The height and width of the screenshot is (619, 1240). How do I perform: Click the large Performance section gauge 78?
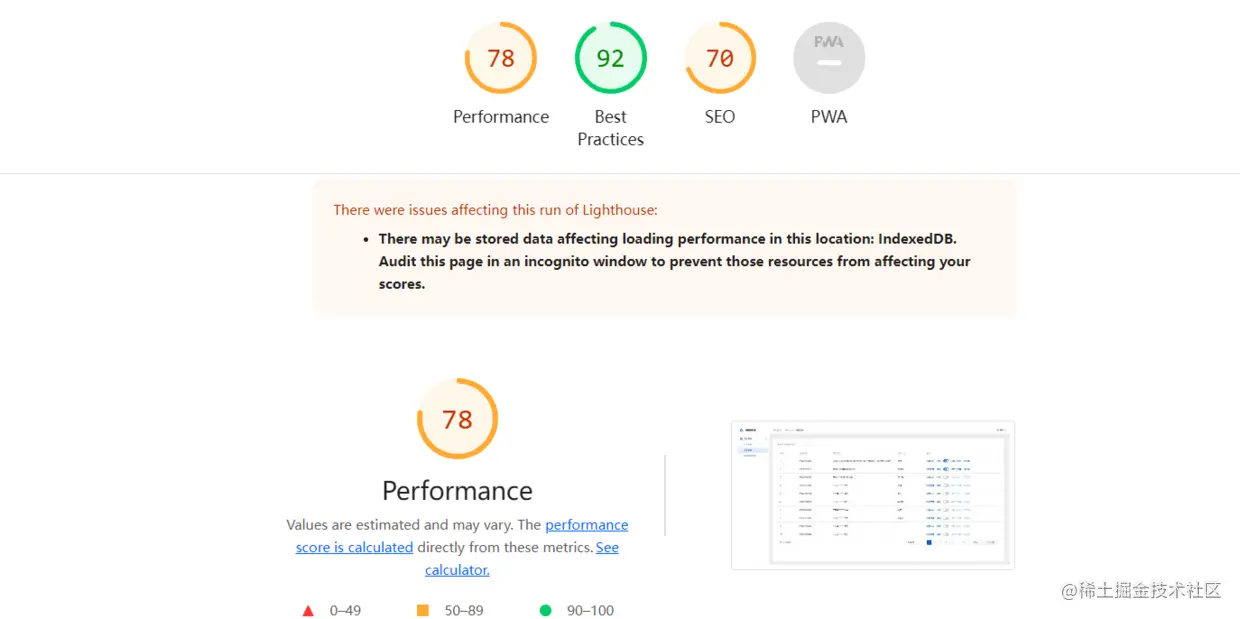pos(457,419)
